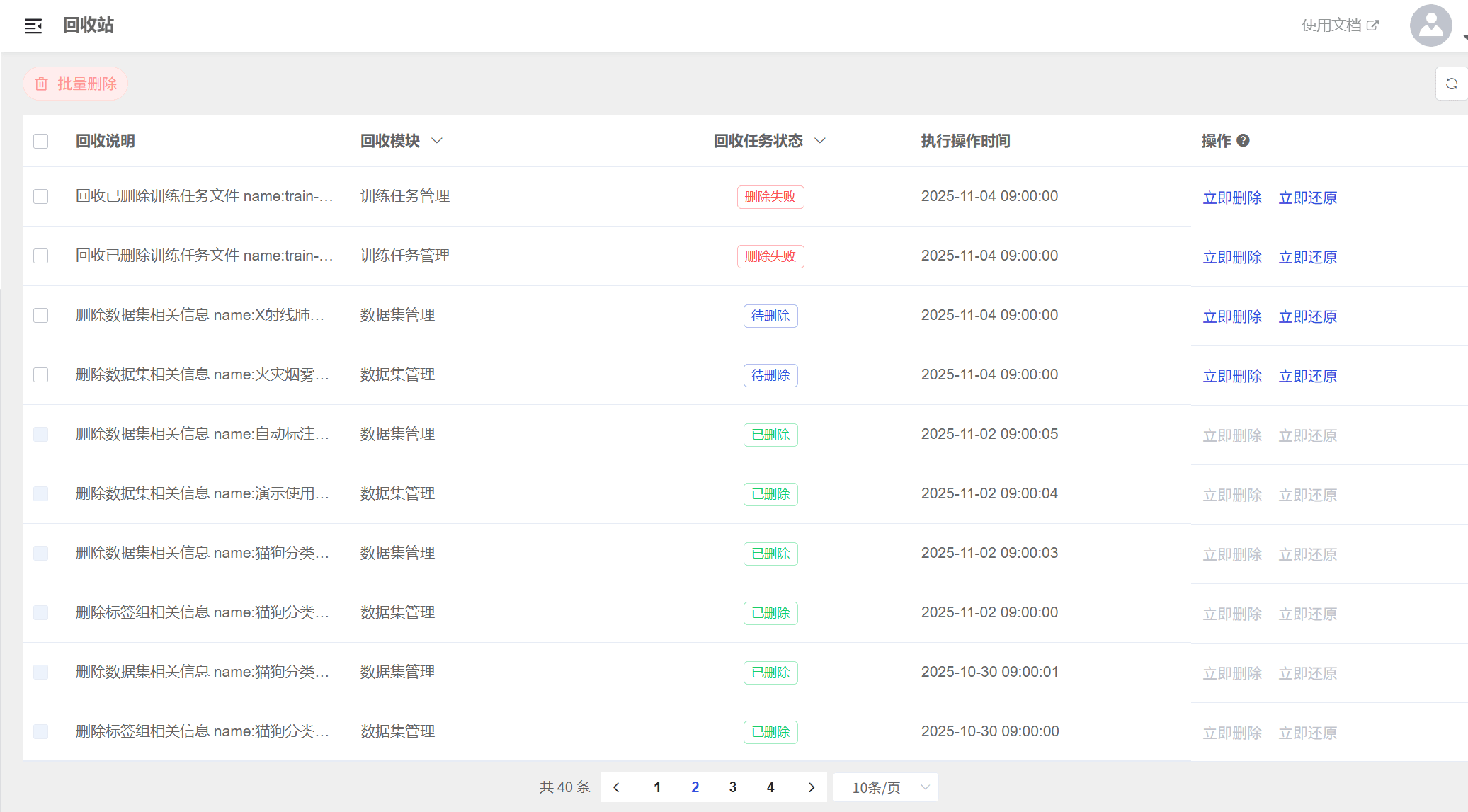Go to next page arrow
This screenshot has width=1468, height=812.
pyautogui.click(x=812, y=787)
